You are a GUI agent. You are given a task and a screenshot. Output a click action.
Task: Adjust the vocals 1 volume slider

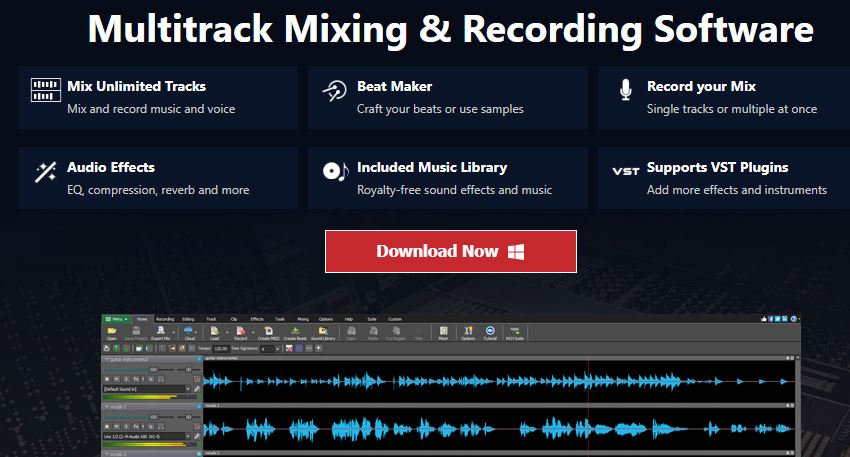(153, 417)
